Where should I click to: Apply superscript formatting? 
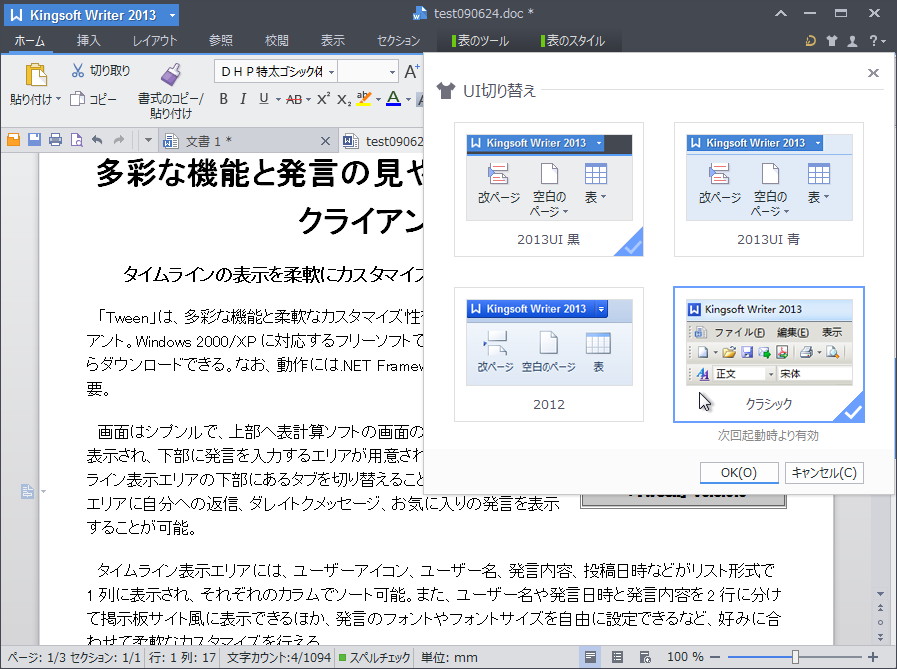tap(322, 99)
